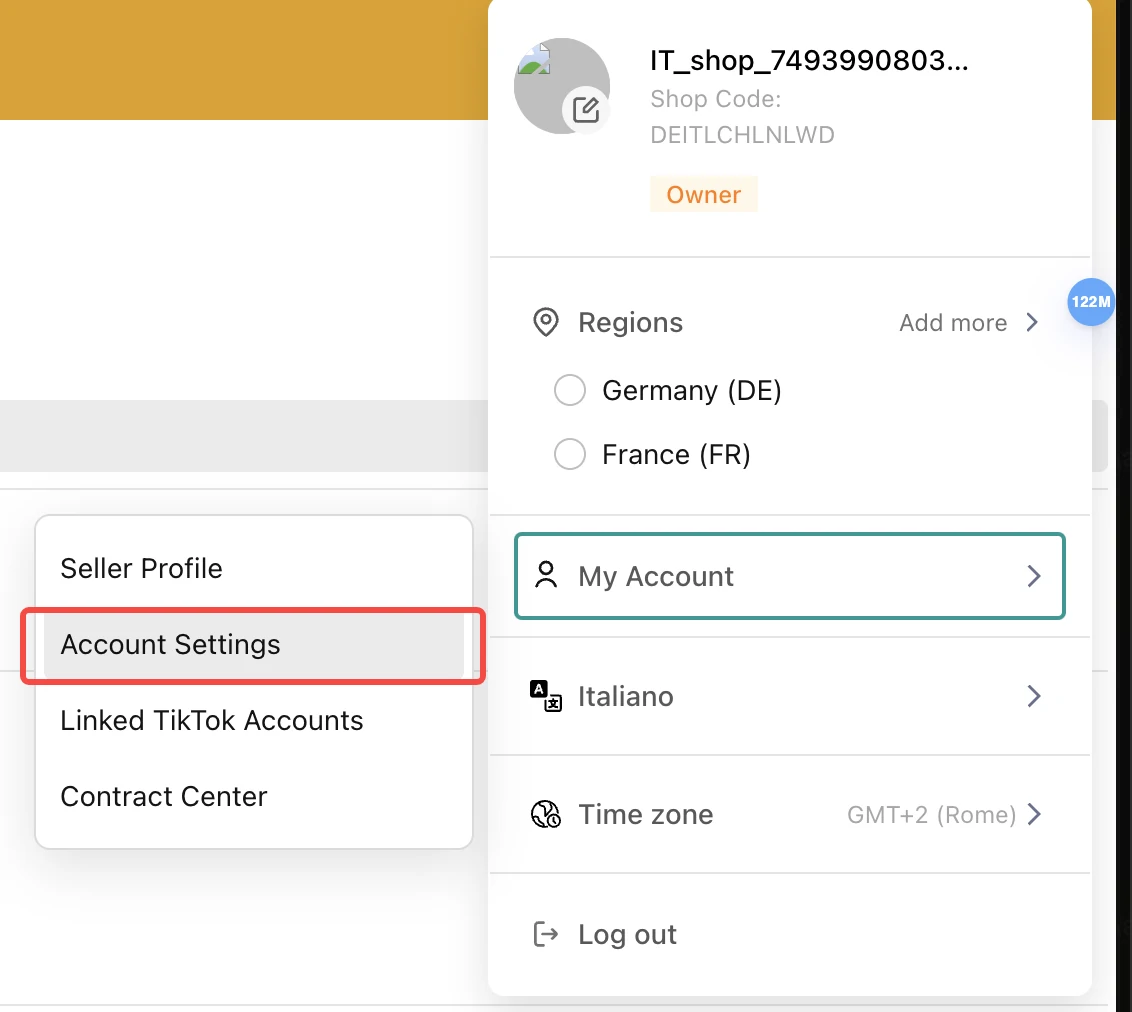Choose Account Settings in the submenu
Screen dimensions: 1132x1012
(171, 644)
